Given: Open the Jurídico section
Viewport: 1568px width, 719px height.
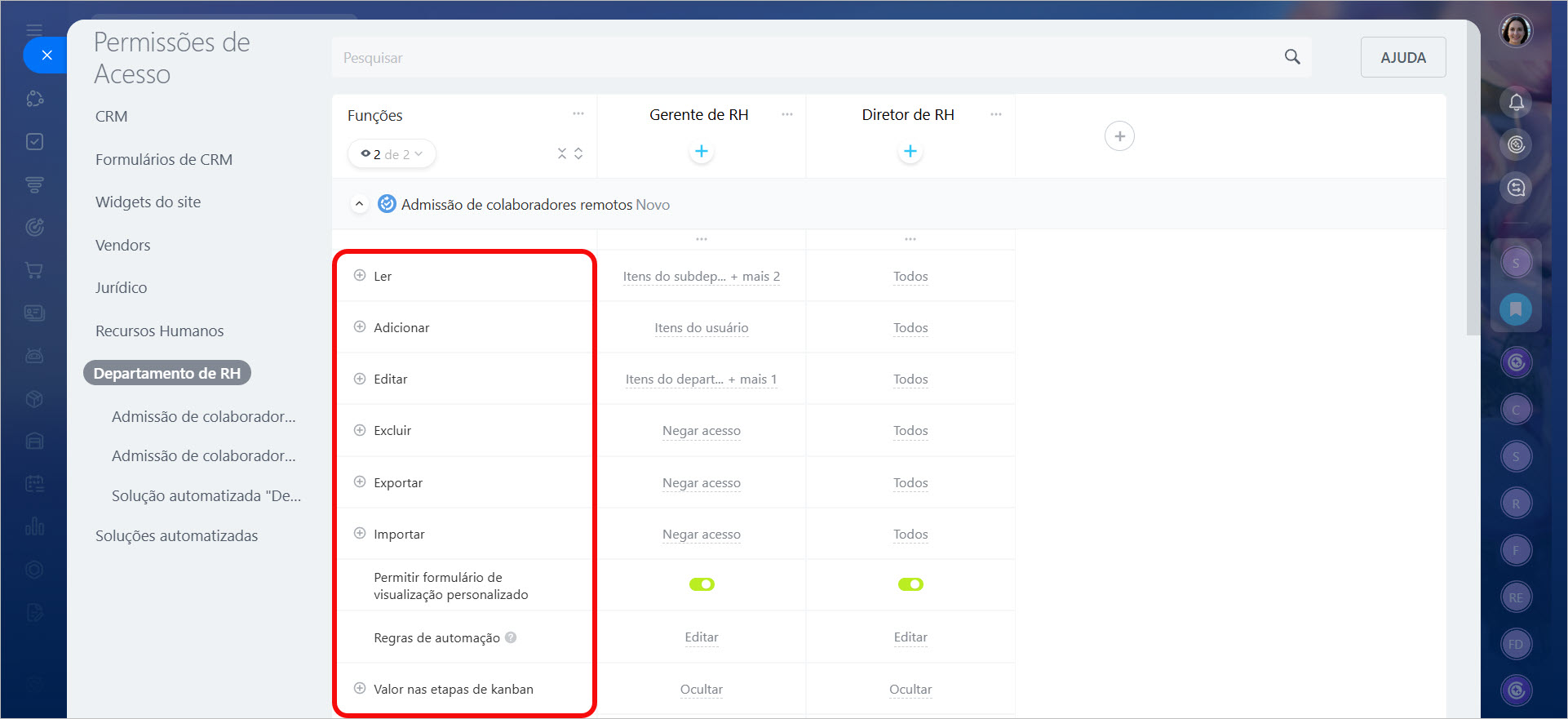Looking at the screenshot, I should [121, 287].
